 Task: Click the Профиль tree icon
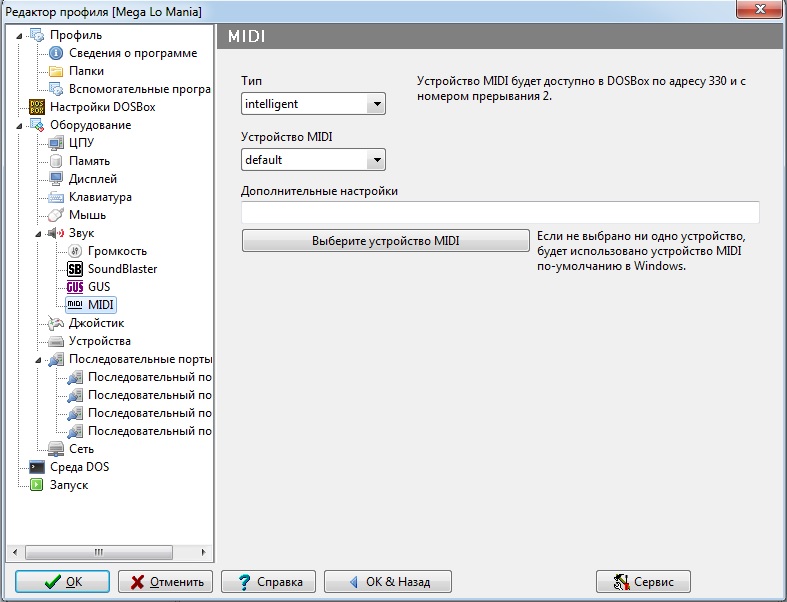pos(37,35)
